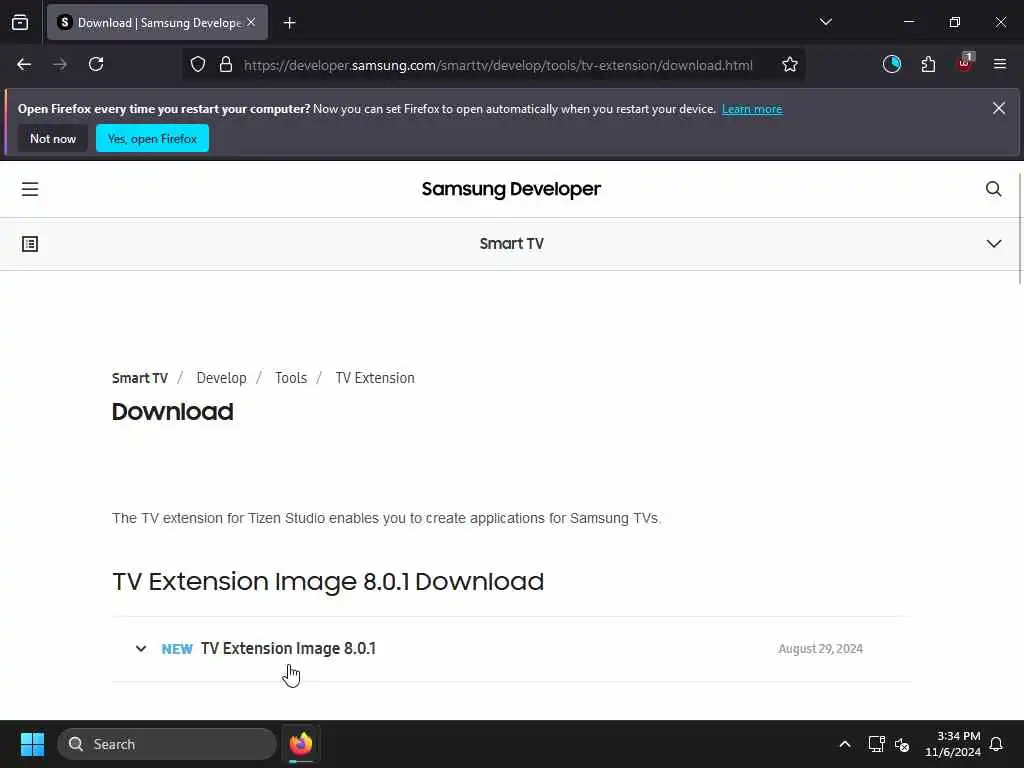List all tabs dropdown arrow

click(x=825, y=22)
